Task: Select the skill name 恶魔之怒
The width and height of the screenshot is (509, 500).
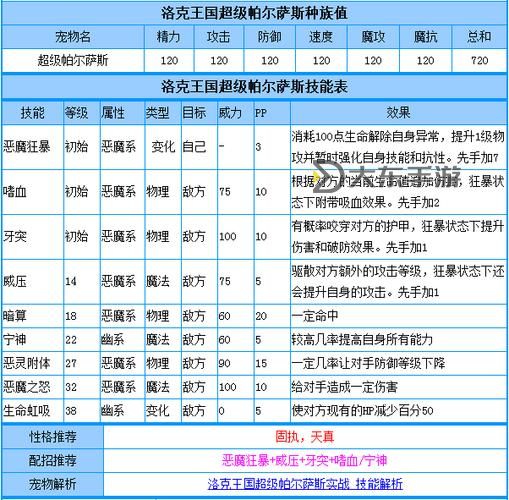Action: pyautogui.click(x=27, y=387)
